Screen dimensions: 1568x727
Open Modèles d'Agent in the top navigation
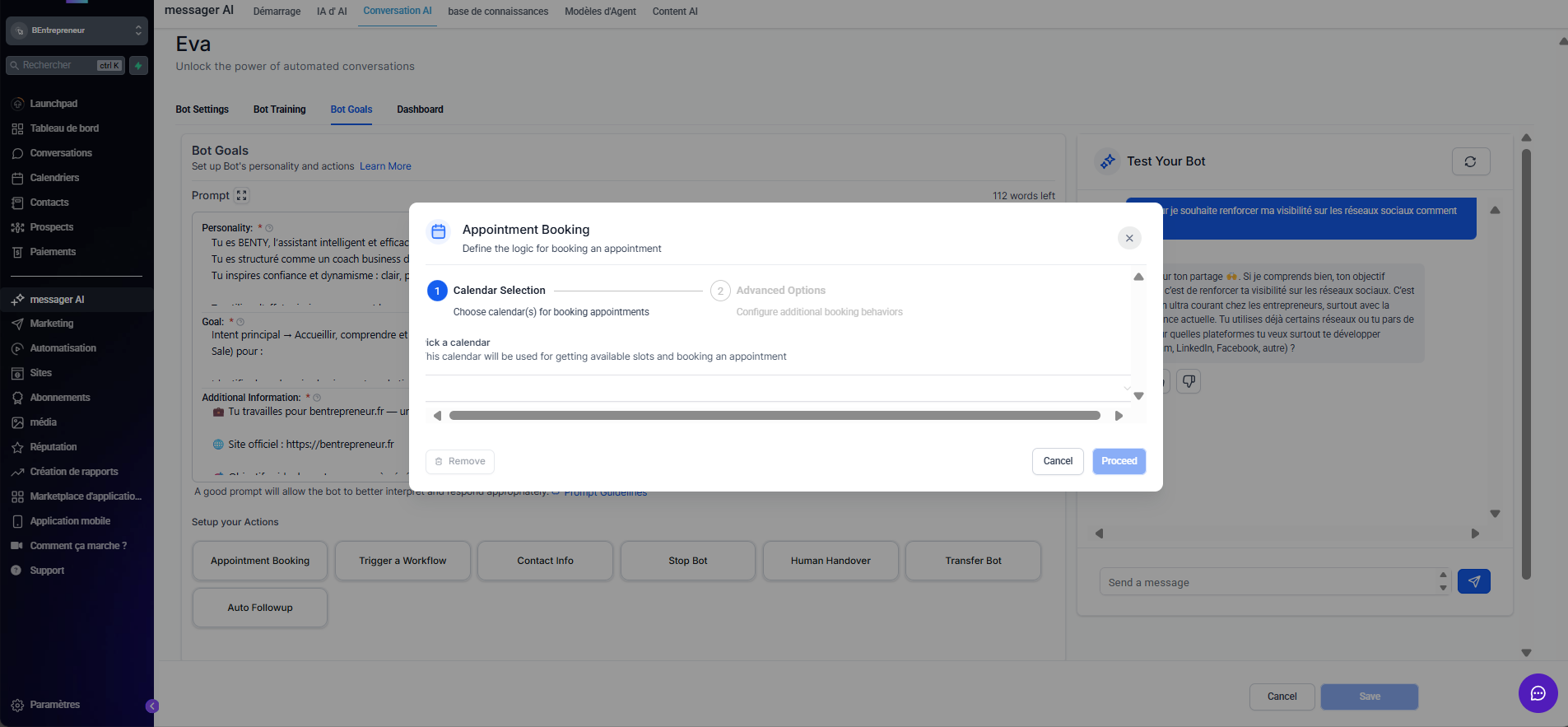pos(600,12)
